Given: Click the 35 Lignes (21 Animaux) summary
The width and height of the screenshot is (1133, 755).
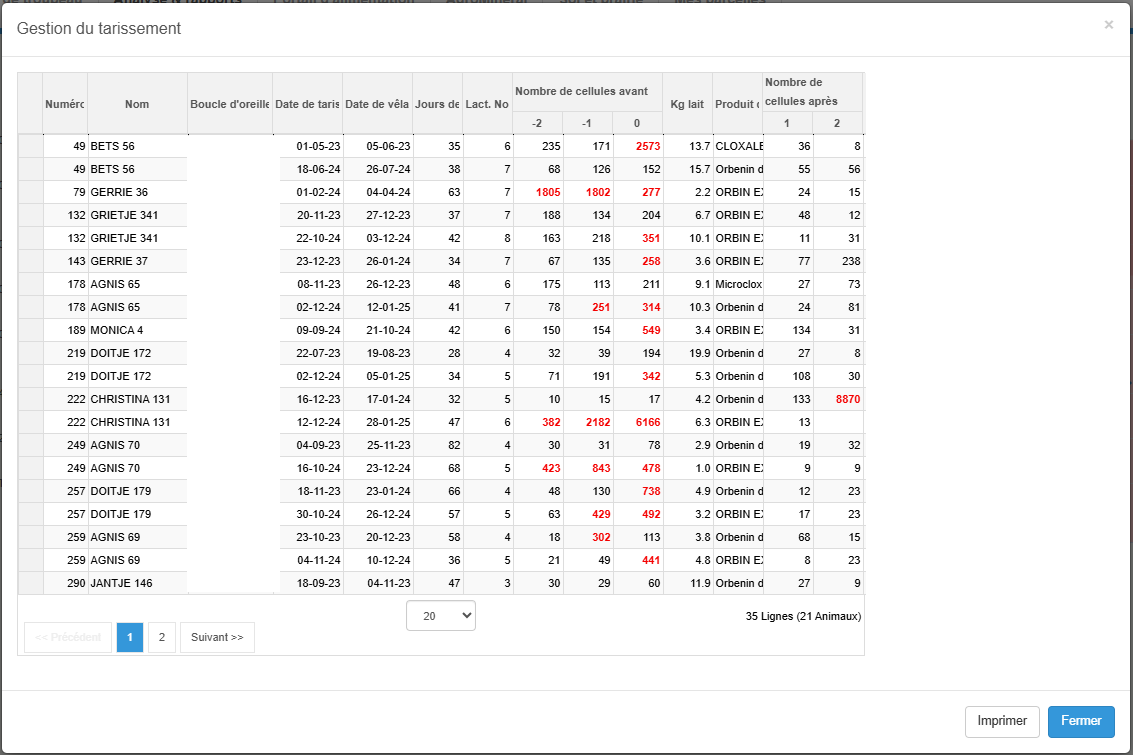Looking at the screenshot, I should 803,616.
